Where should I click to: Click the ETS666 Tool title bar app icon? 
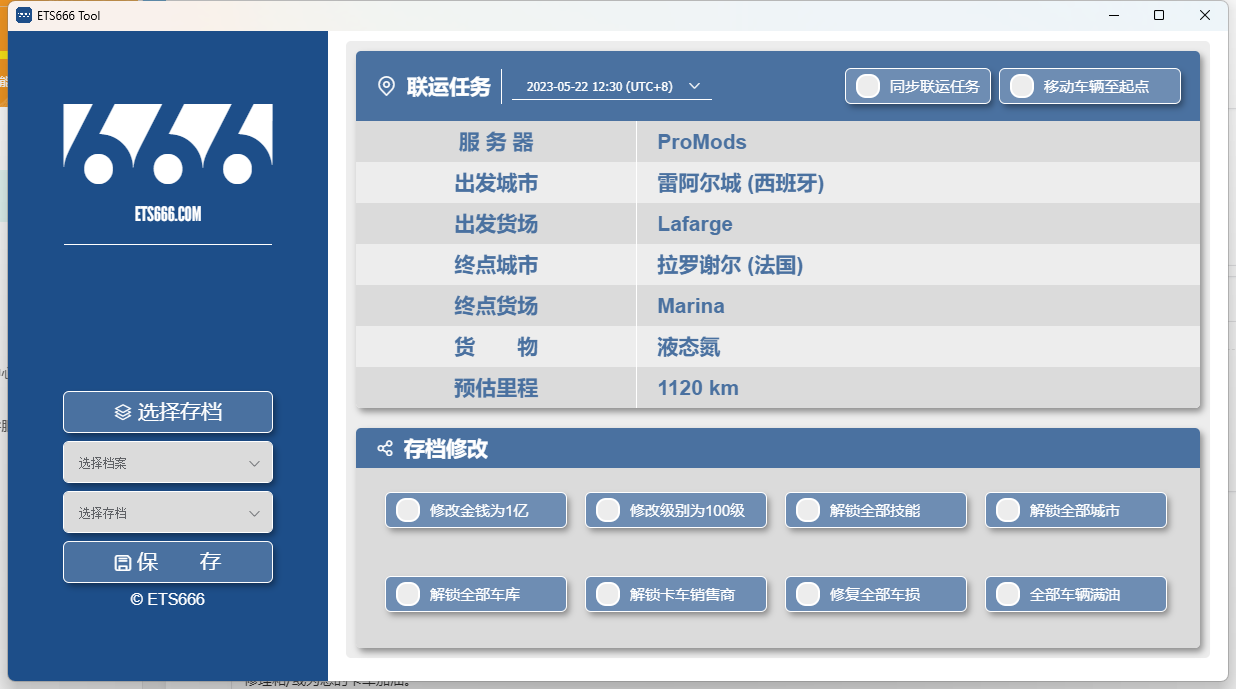pos(24,15)
